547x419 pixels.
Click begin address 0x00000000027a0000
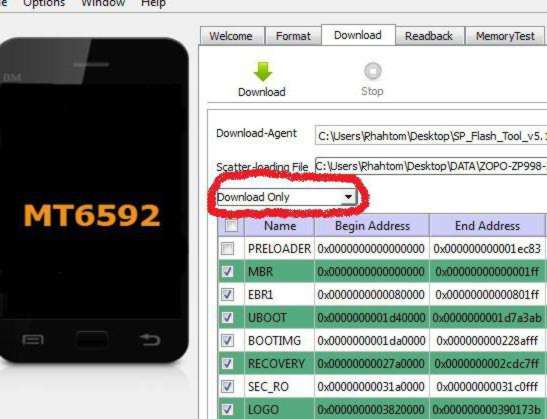[371, 364]
